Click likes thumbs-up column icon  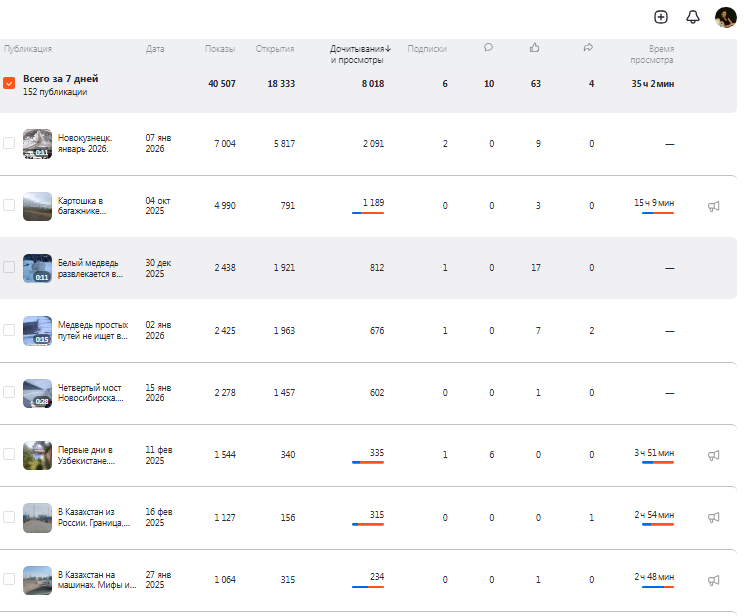coord(535,48)
